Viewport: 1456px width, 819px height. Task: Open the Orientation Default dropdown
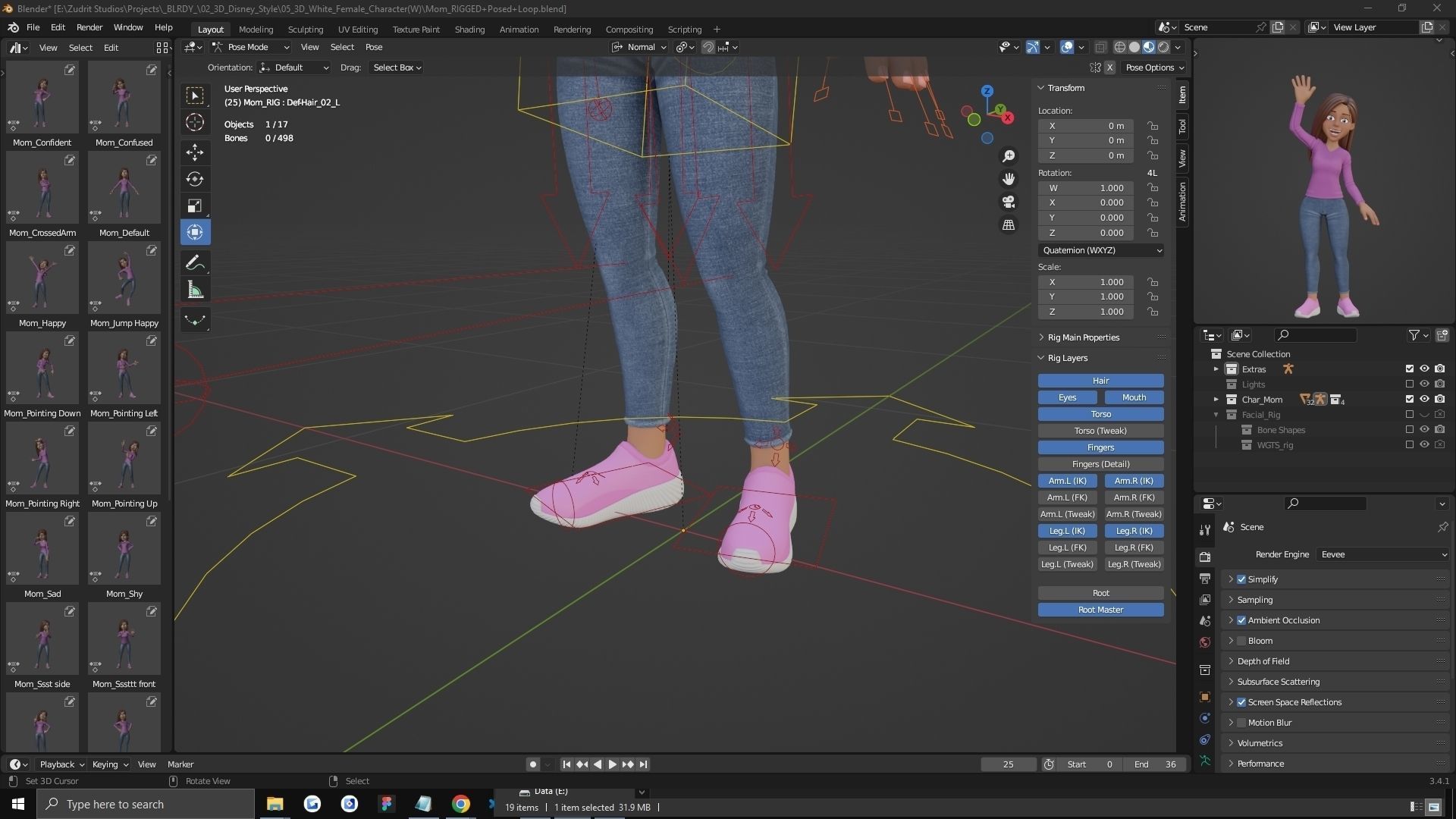pyautogui.click(x=294, y=67)
